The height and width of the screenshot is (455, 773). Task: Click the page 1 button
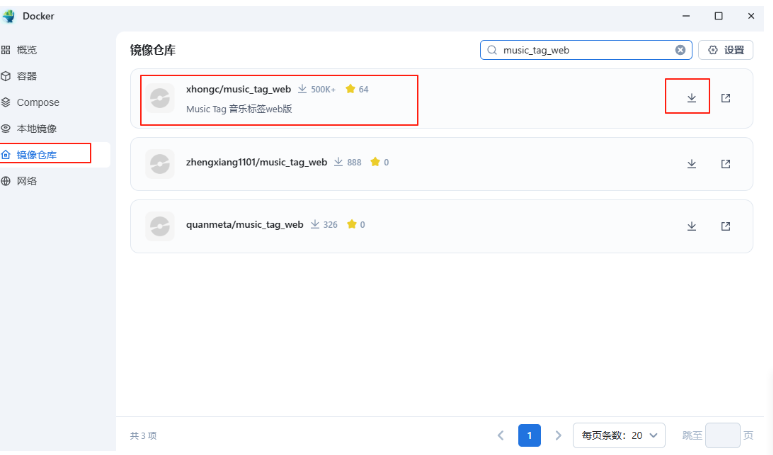click(x=529, y=435)
